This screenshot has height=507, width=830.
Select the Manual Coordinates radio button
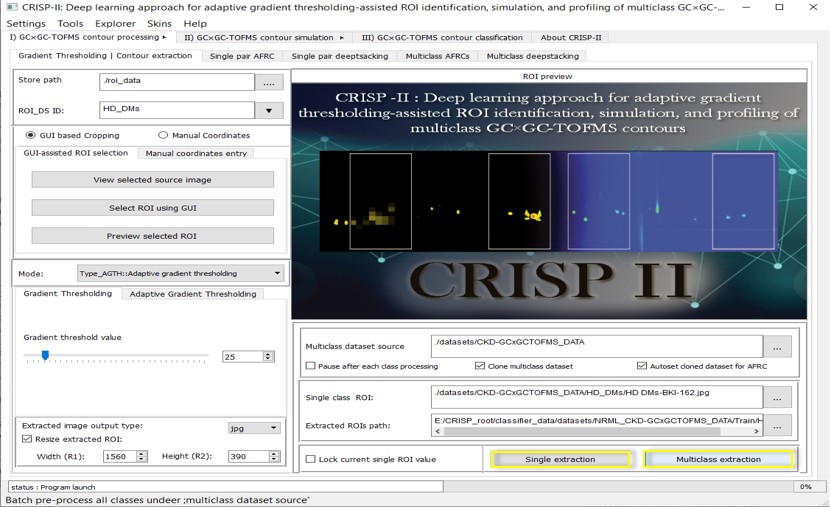tap(163, 135)
